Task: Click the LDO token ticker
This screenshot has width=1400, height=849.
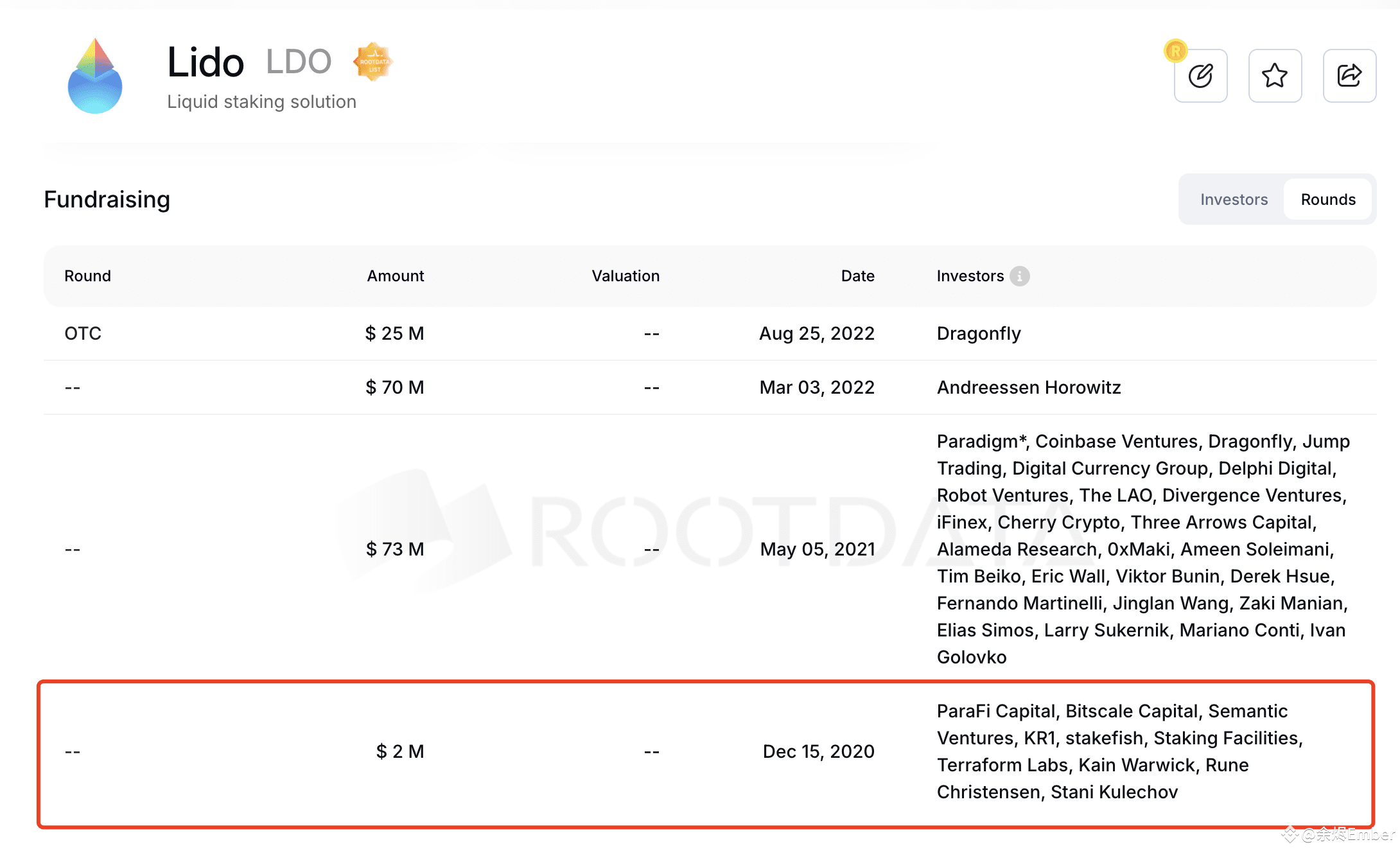Action: pos(299,61)
